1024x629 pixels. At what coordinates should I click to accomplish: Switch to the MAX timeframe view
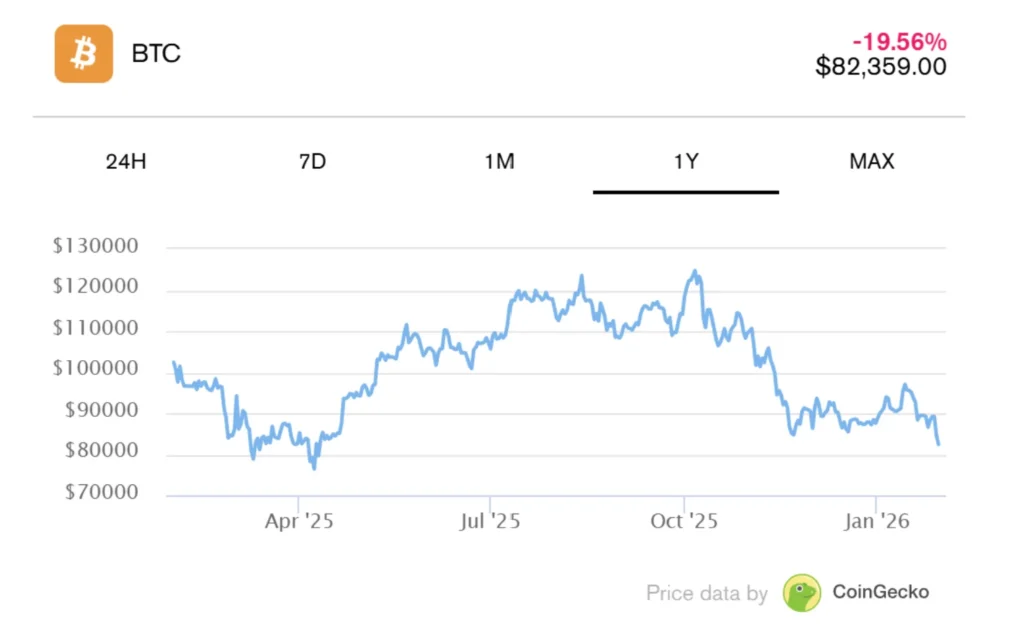click(871, 161)
